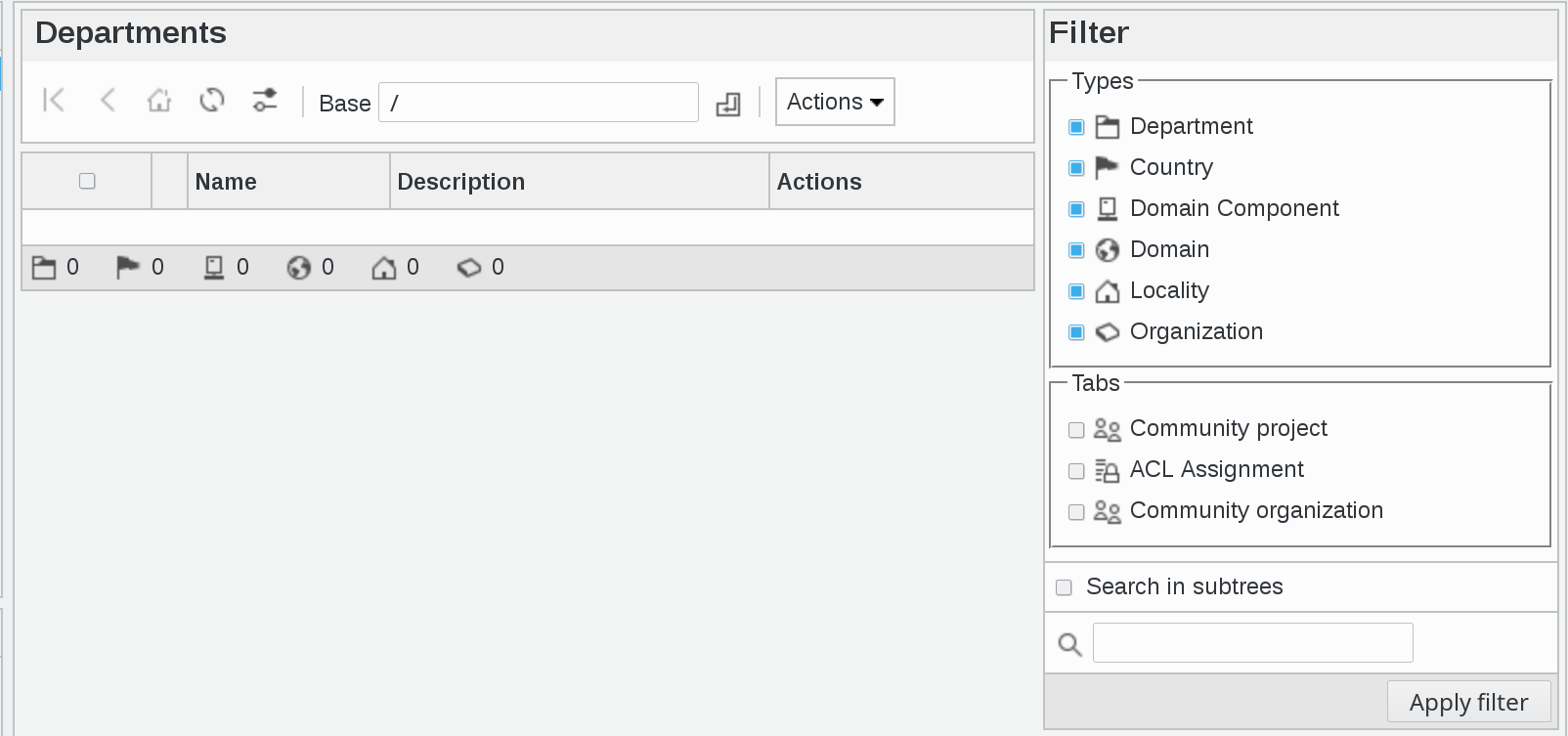Toggle the select-all checkbox in table header

coord(87,181)
